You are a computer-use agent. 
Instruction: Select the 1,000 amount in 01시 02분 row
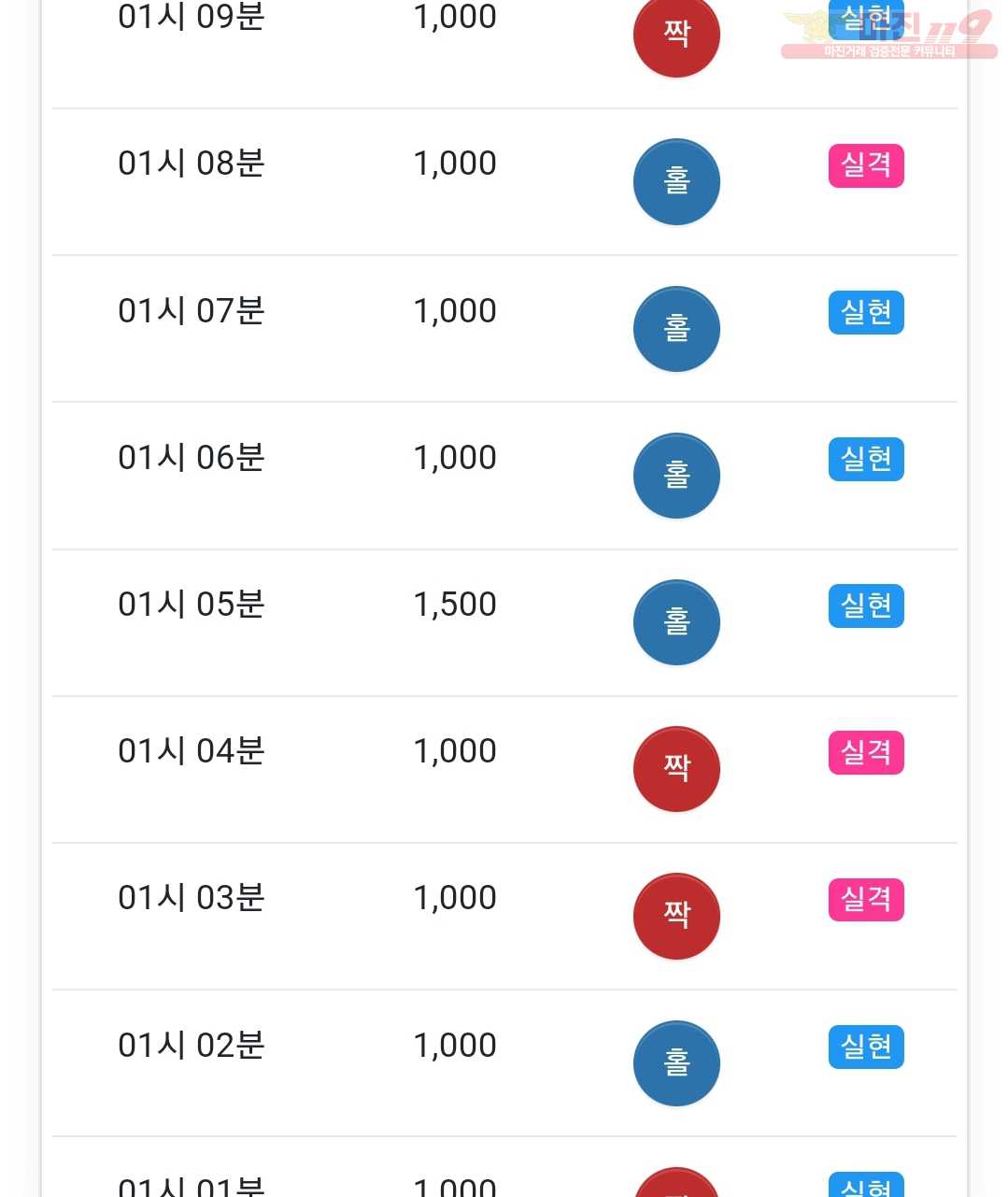pos(455,1046)
